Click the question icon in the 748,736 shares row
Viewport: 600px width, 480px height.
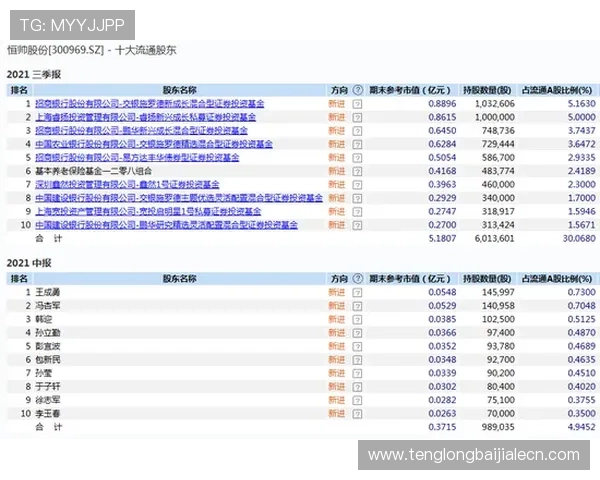pyautogui.click(x=357, y=131)
